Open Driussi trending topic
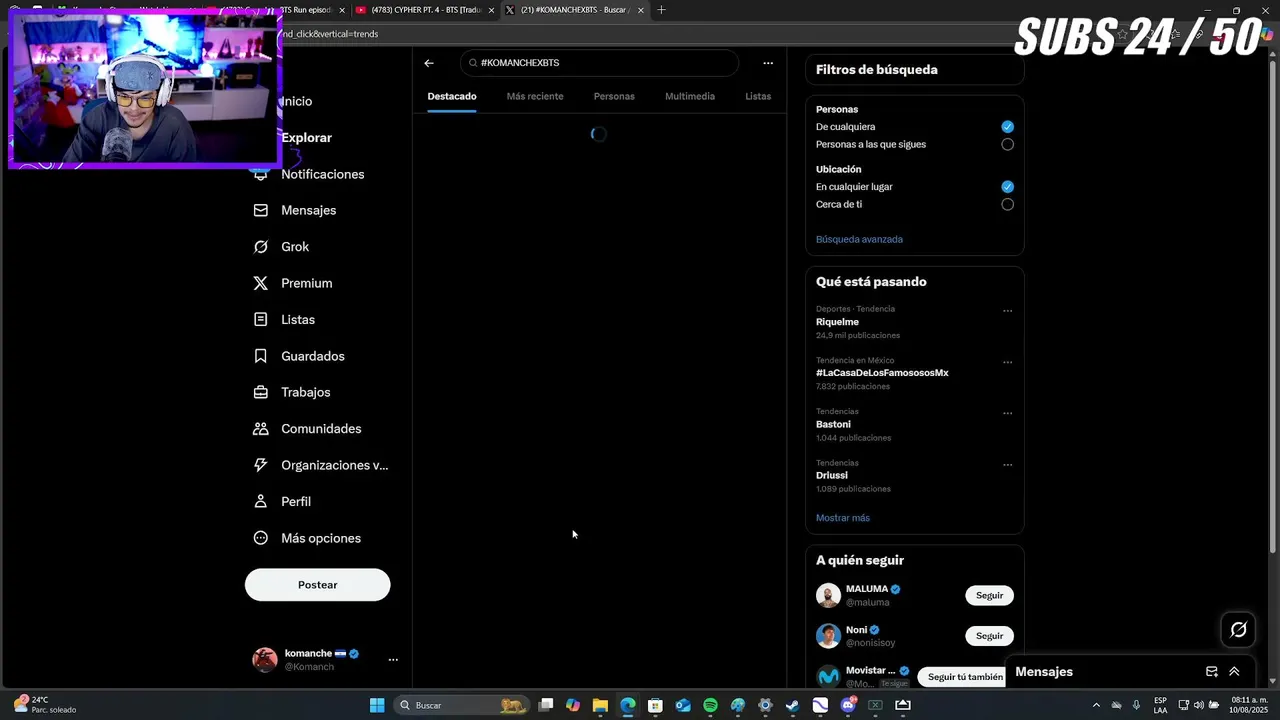1280x720 pixels. (832, 475)
